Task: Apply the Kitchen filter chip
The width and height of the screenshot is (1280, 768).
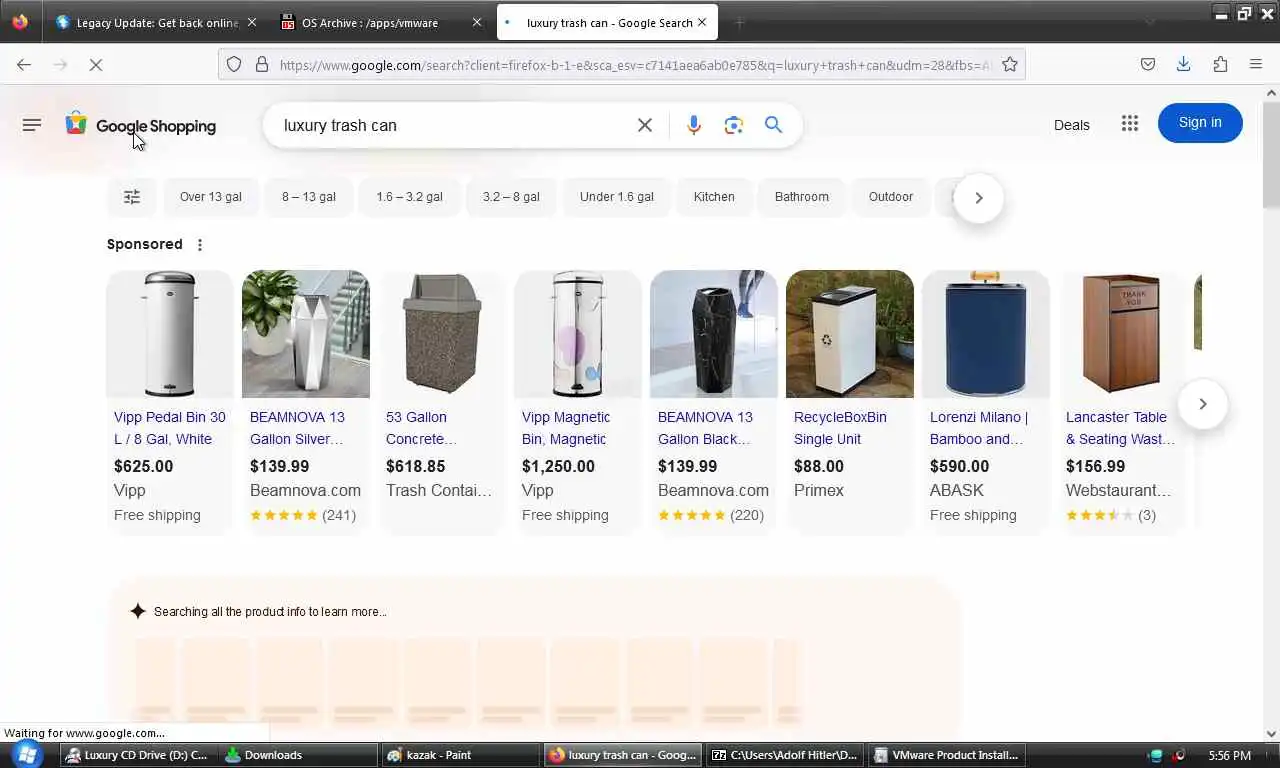Action: tap(714, 197)
